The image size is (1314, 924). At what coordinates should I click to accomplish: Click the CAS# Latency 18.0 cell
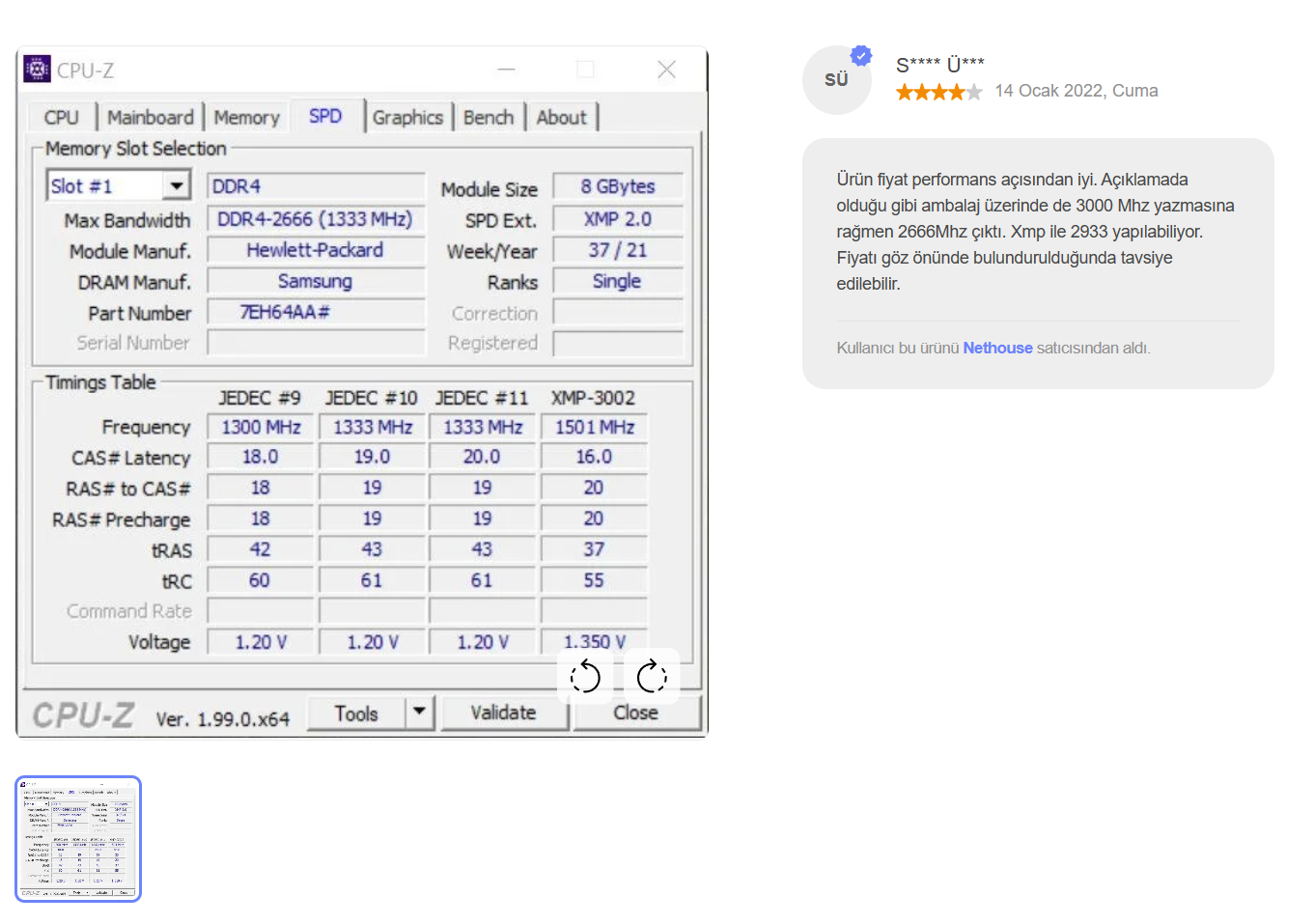point(261,457)
